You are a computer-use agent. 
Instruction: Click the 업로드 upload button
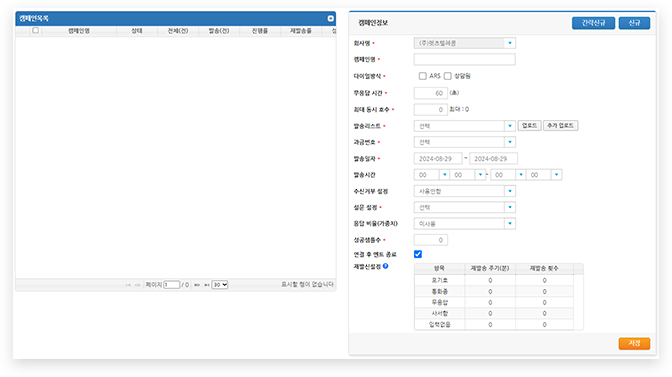[x=529, y=126]
